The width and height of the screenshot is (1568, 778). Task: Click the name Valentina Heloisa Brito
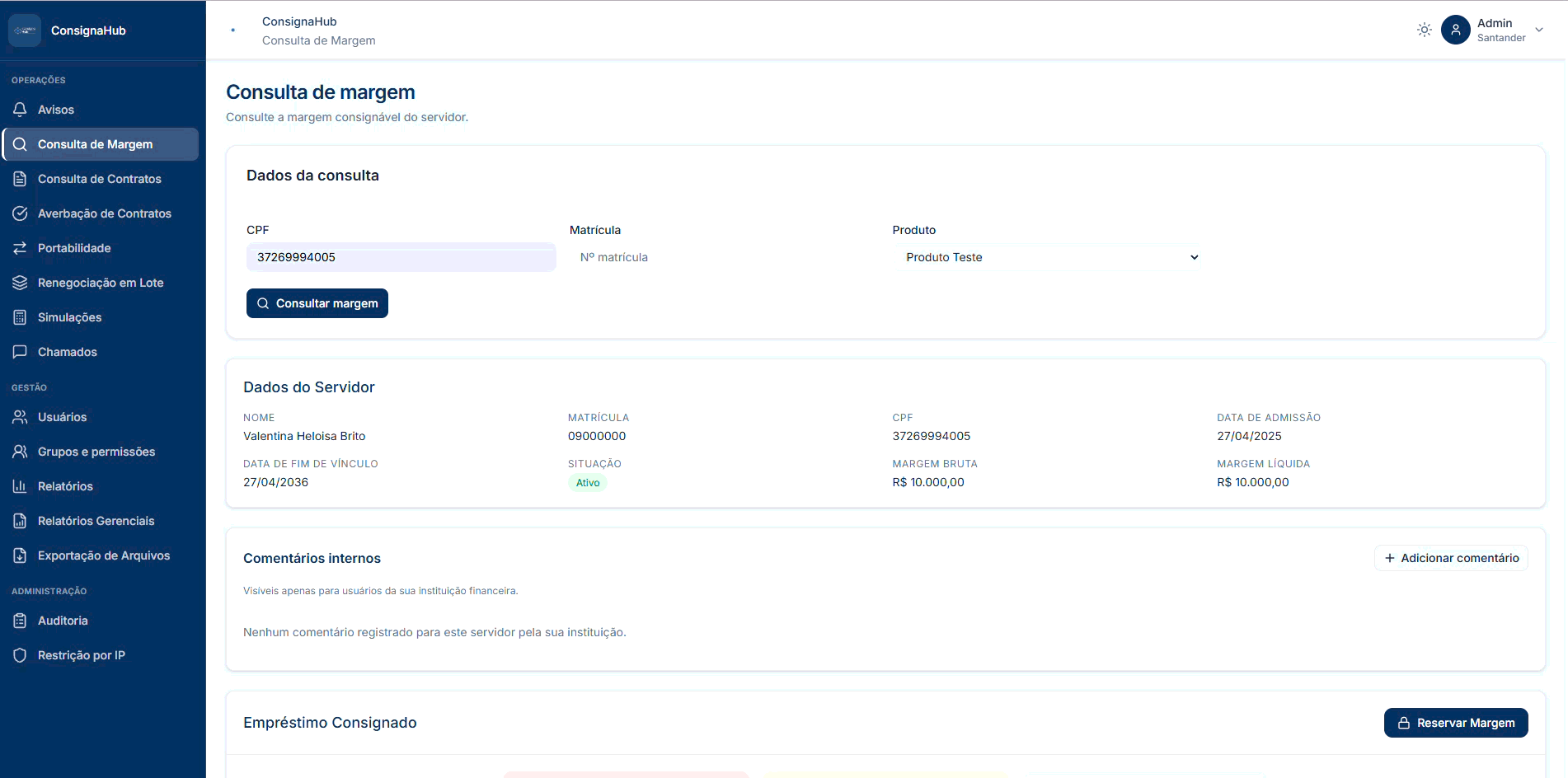[304, 436]
